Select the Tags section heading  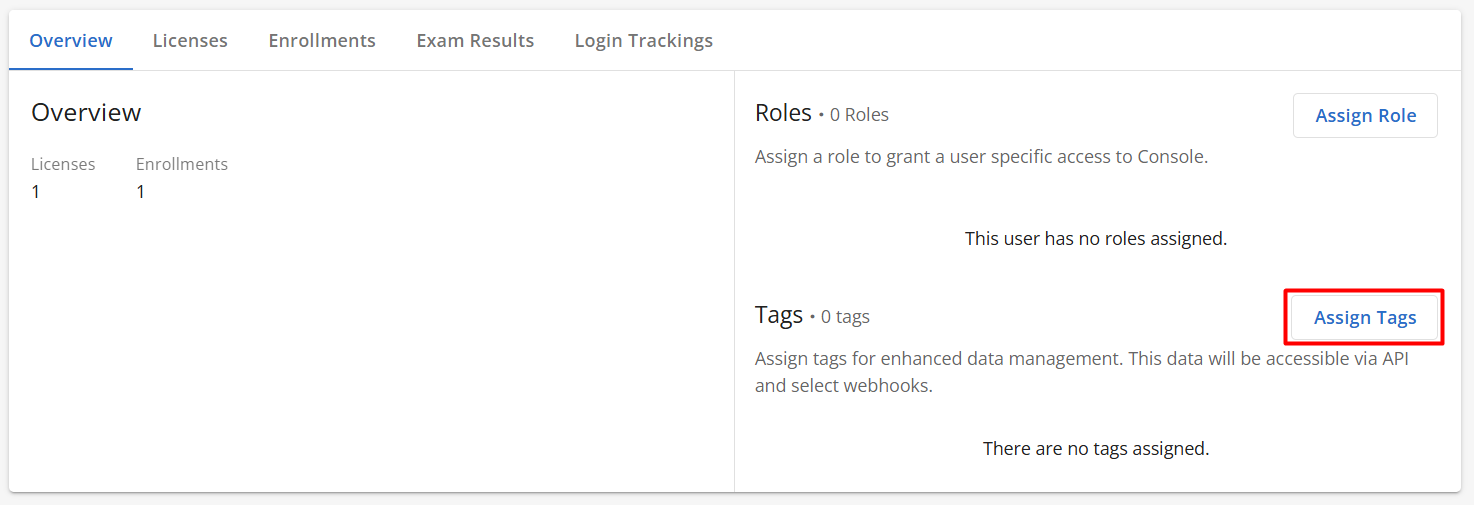(x=779, y=315)
